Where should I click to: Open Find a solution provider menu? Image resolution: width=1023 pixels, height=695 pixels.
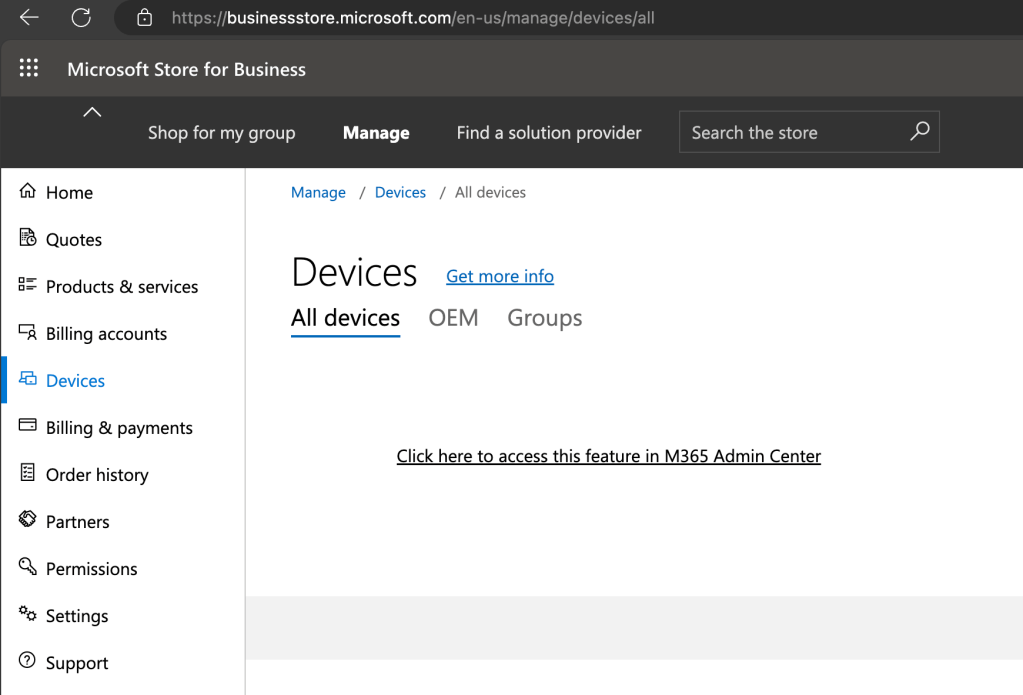pos(549,133)
